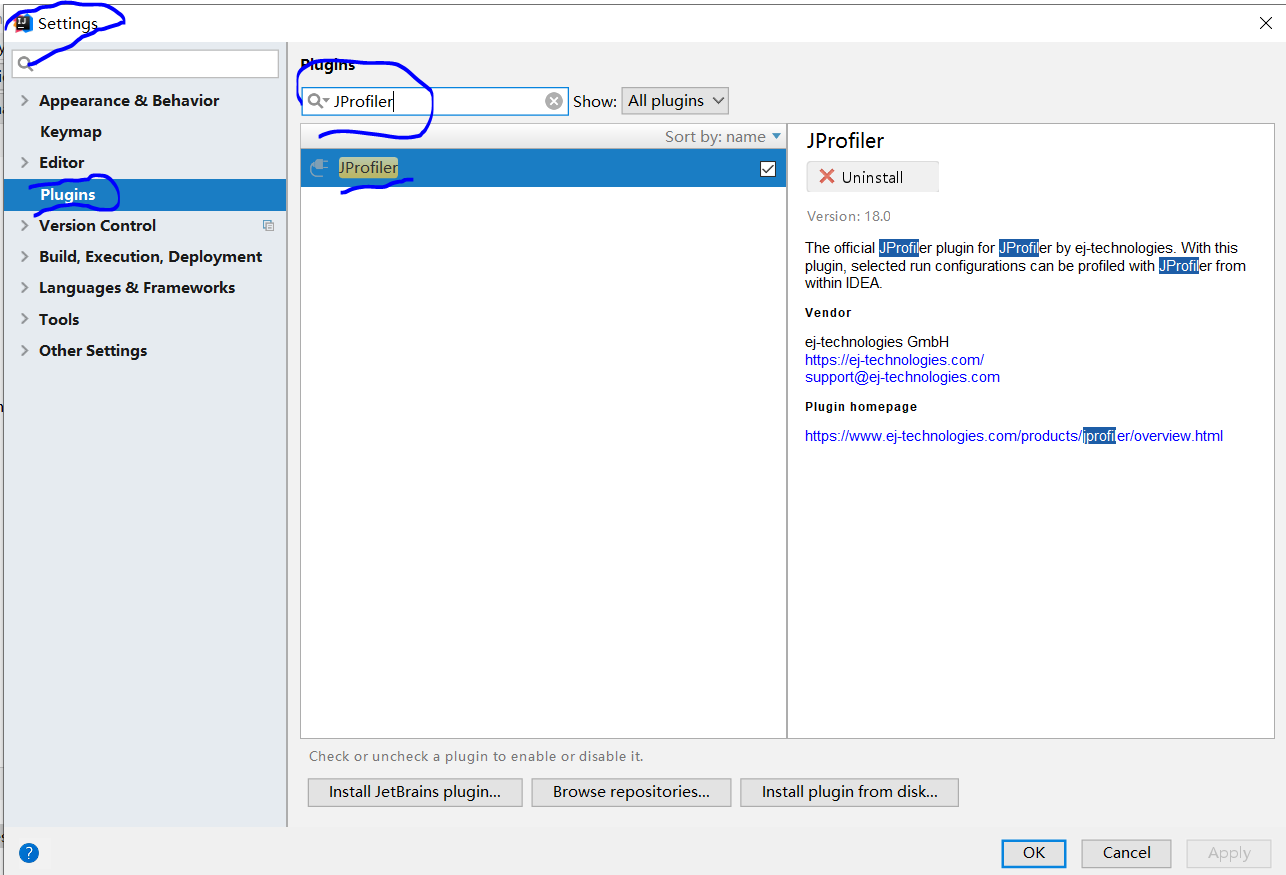
Task: Clear the JProfiler search text
Action: (x=554, y=100)
